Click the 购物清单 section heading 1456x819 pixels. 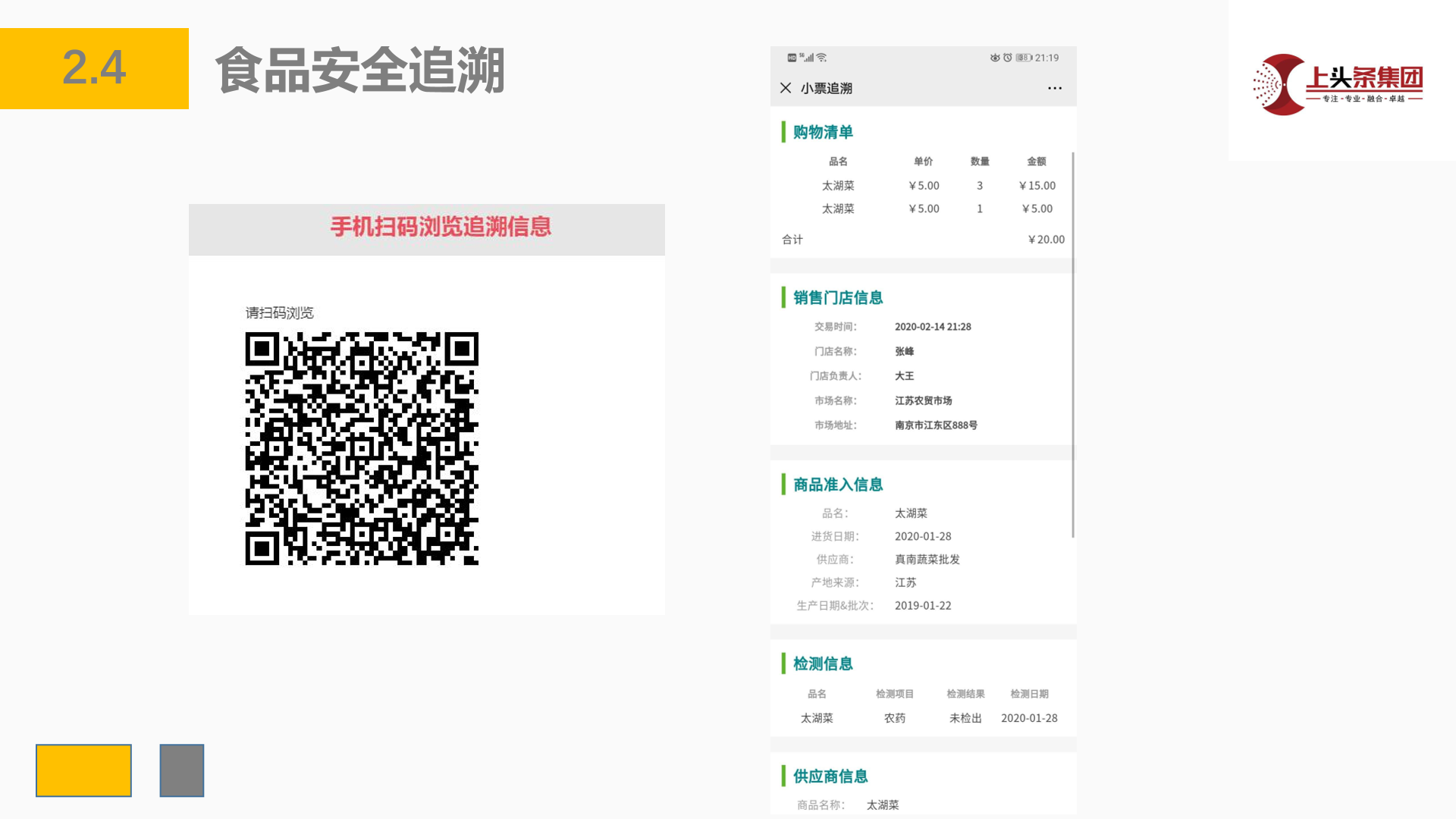tap(823, 132)
